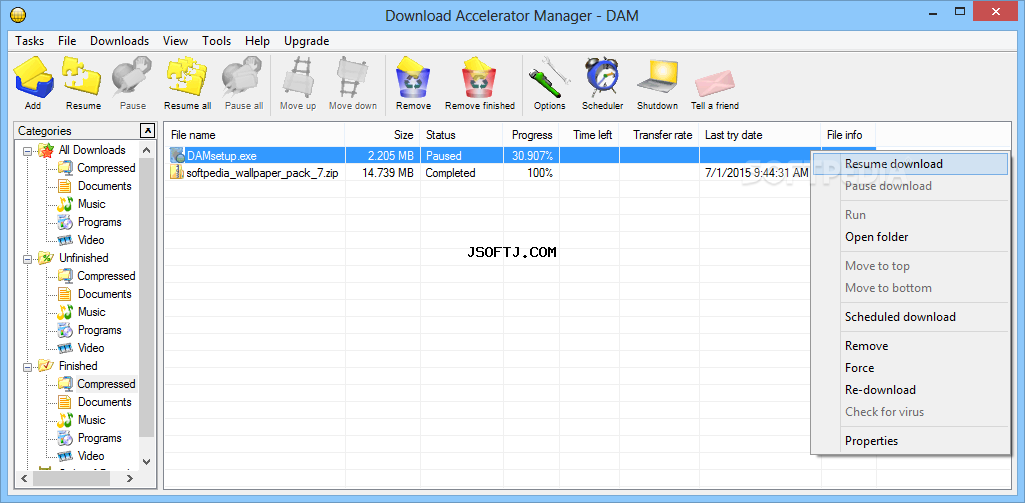This screenshot has width=1025, height=503.
Task: Choose Scheduled download from context menu
Action: (x=909, y=317)
